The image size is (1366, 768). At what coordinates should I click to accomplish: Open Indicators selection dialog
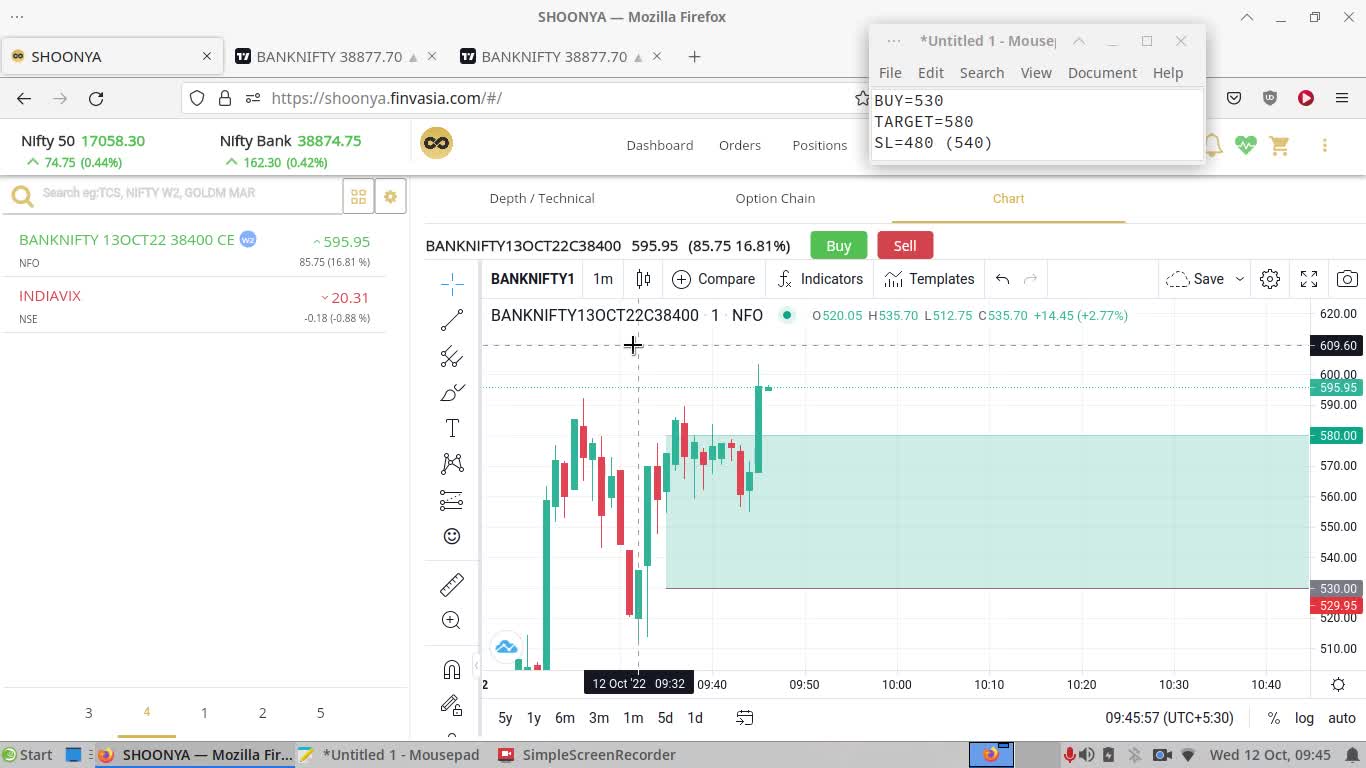(x=820, y=279)
